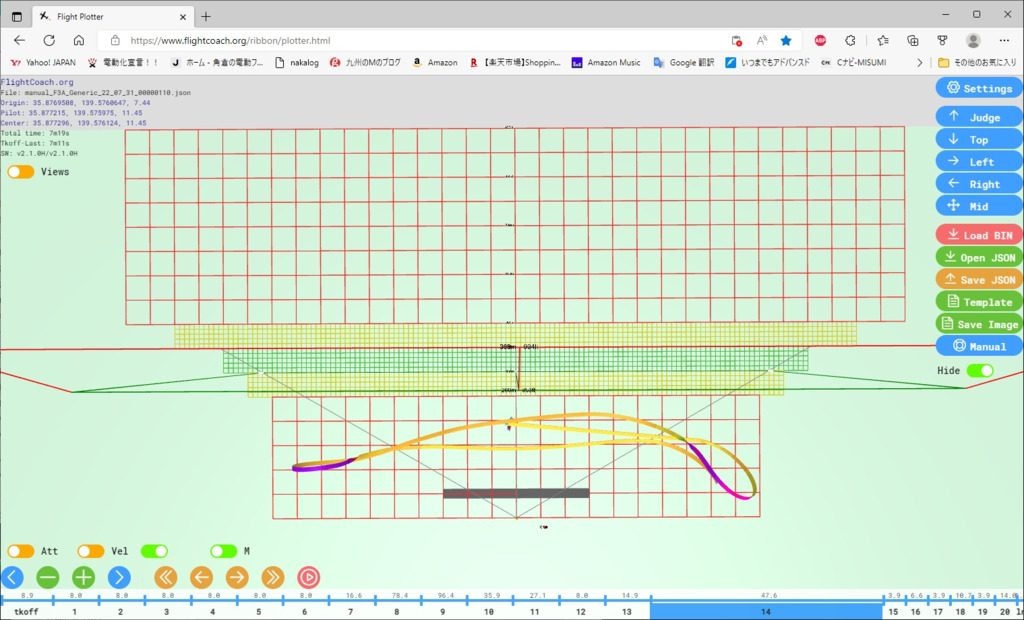The width and height of the screenshot is (1024, 620).
Task: Click the blue favorites star icon
Action: pos(786,41)
